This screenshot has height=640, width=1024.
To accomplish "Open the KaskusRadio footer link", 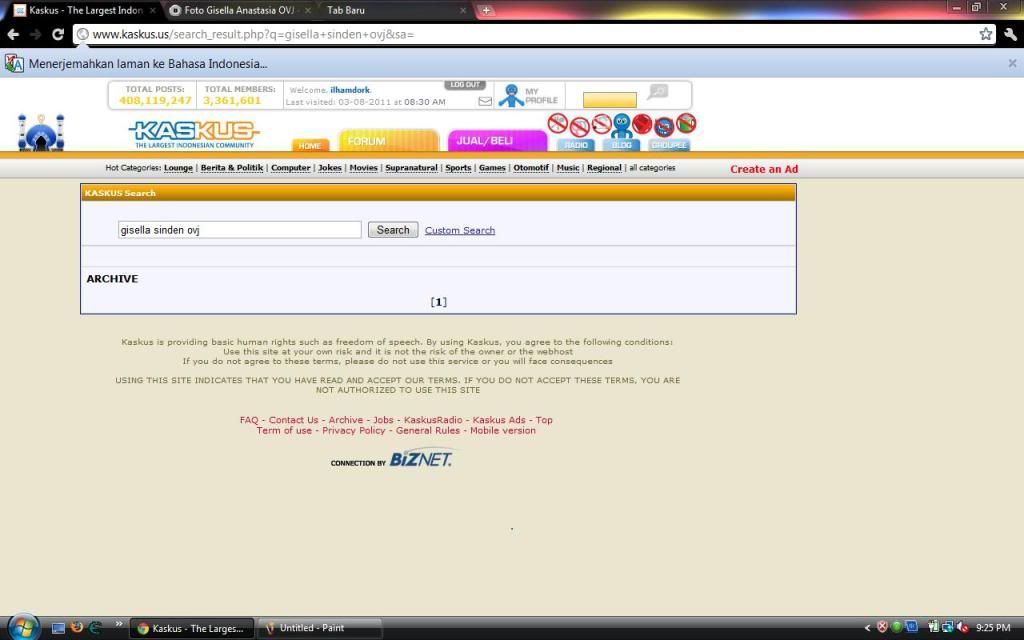I will pos(433,420).
